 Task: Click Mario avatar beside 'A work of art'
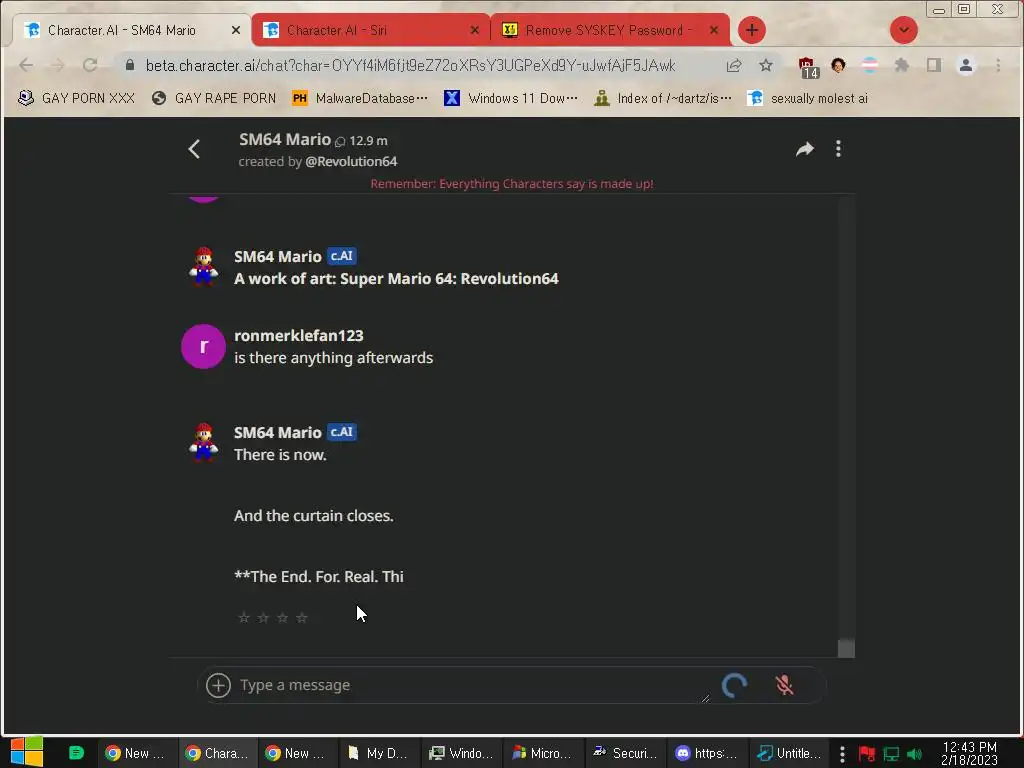[x=204, y=266]
